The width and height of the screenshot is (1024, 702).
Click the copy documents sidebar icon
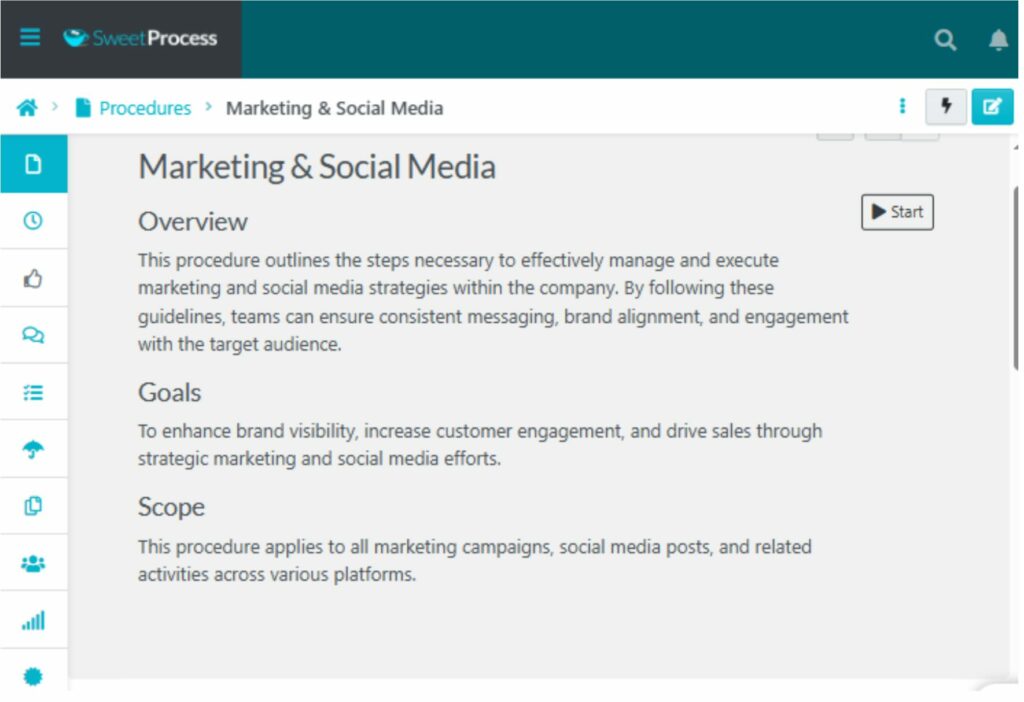[x=33, y=506]
